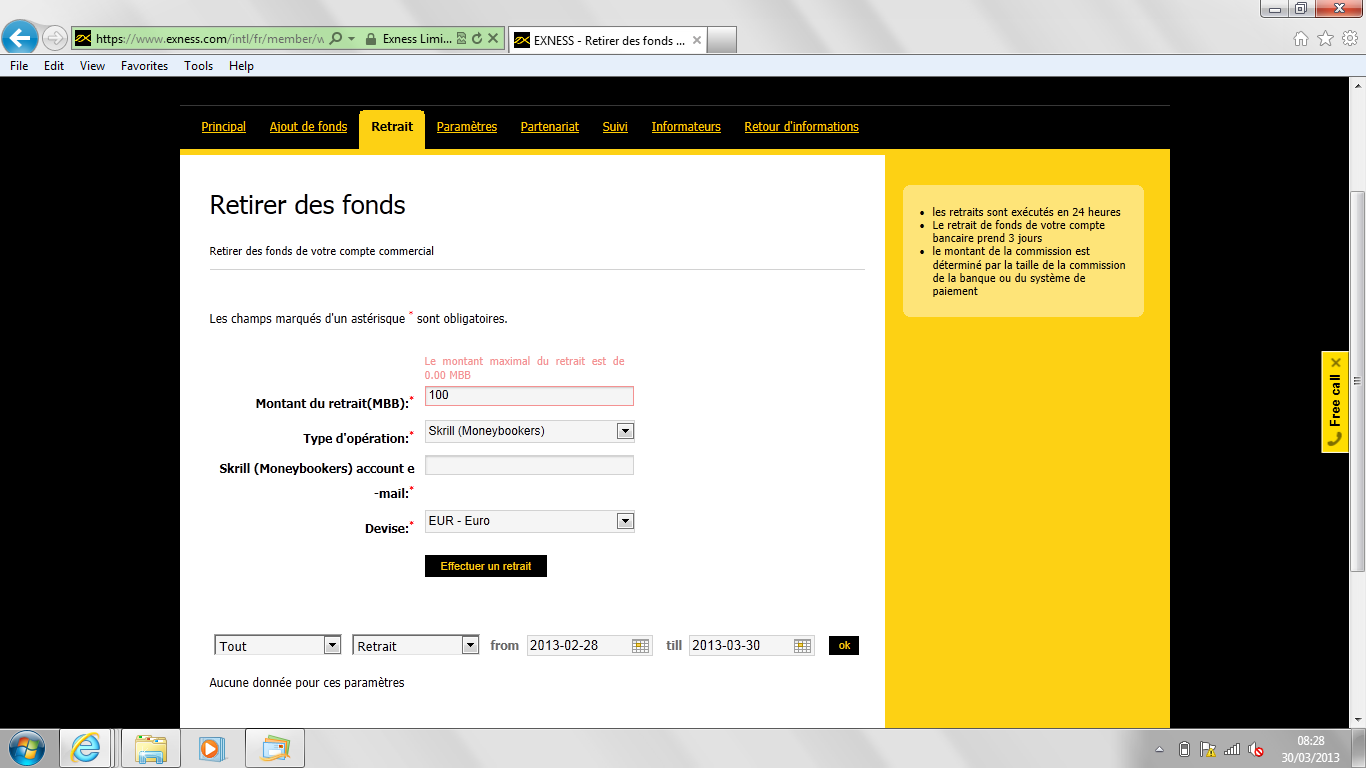1366x768 pixels.
Task: Open the calendar picker for the till date
Action: click(x=802, y=646)
